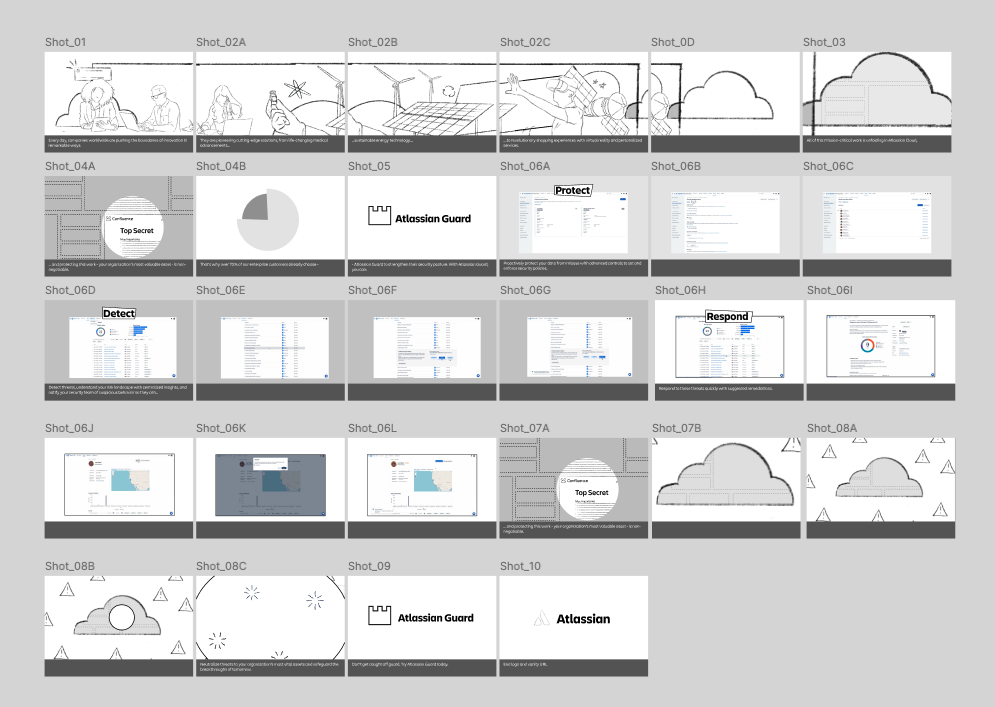Viewport: 995px width, 707px height.
Task: Click the circular progress ring in Shot_06H
Action: pos(706,331)
